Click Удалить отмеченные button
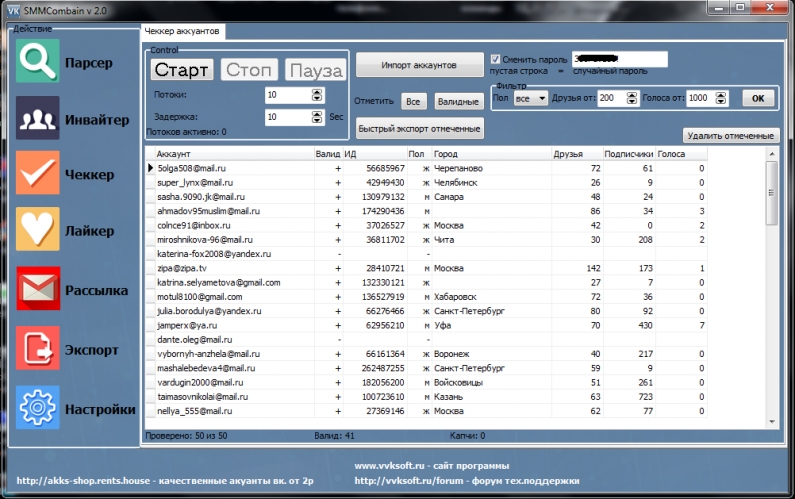The image size is (795, 499). pyautogui.click(x=731, y=135)
